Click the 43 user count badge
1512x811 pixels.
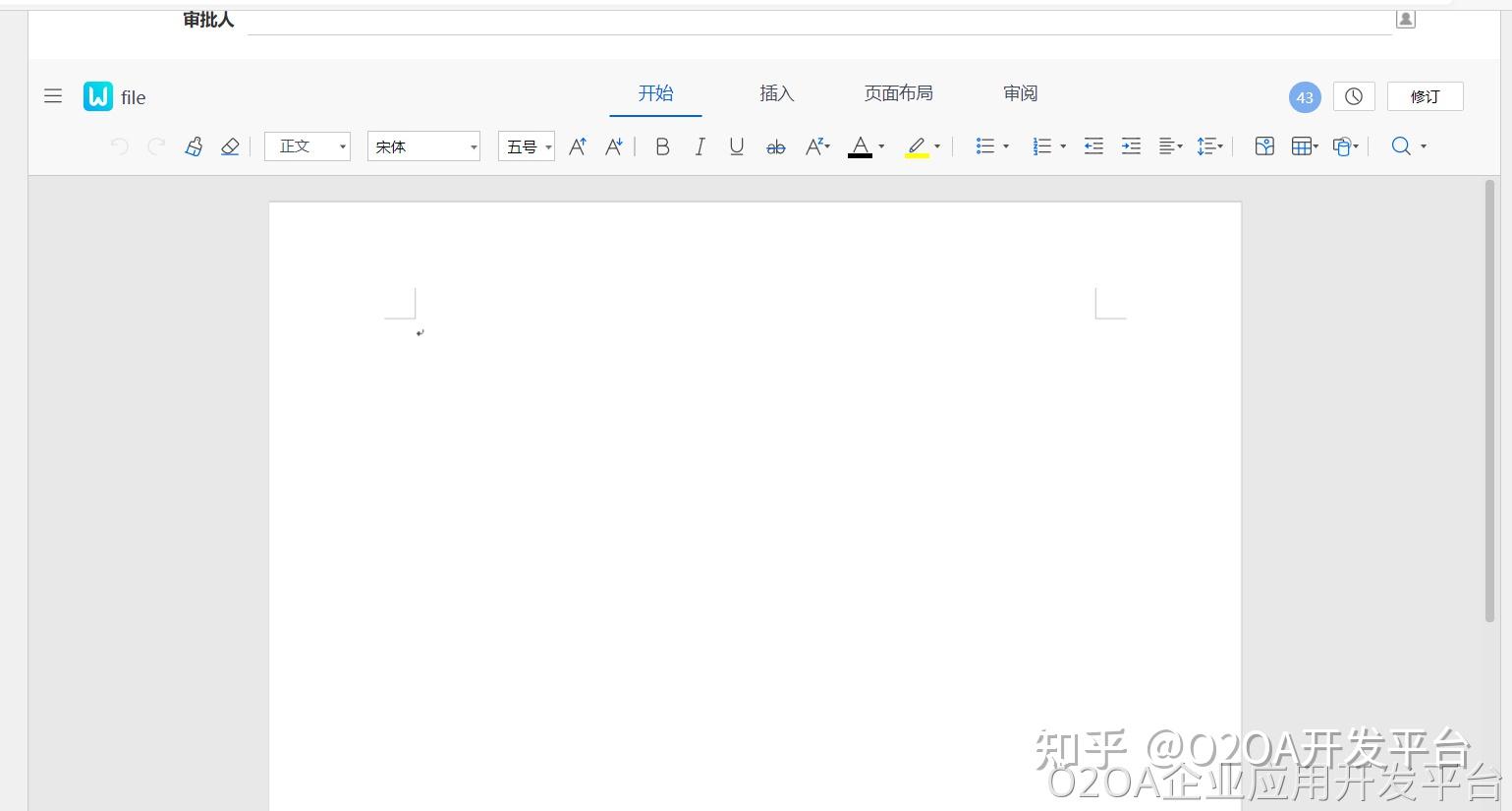[1304, 96]
